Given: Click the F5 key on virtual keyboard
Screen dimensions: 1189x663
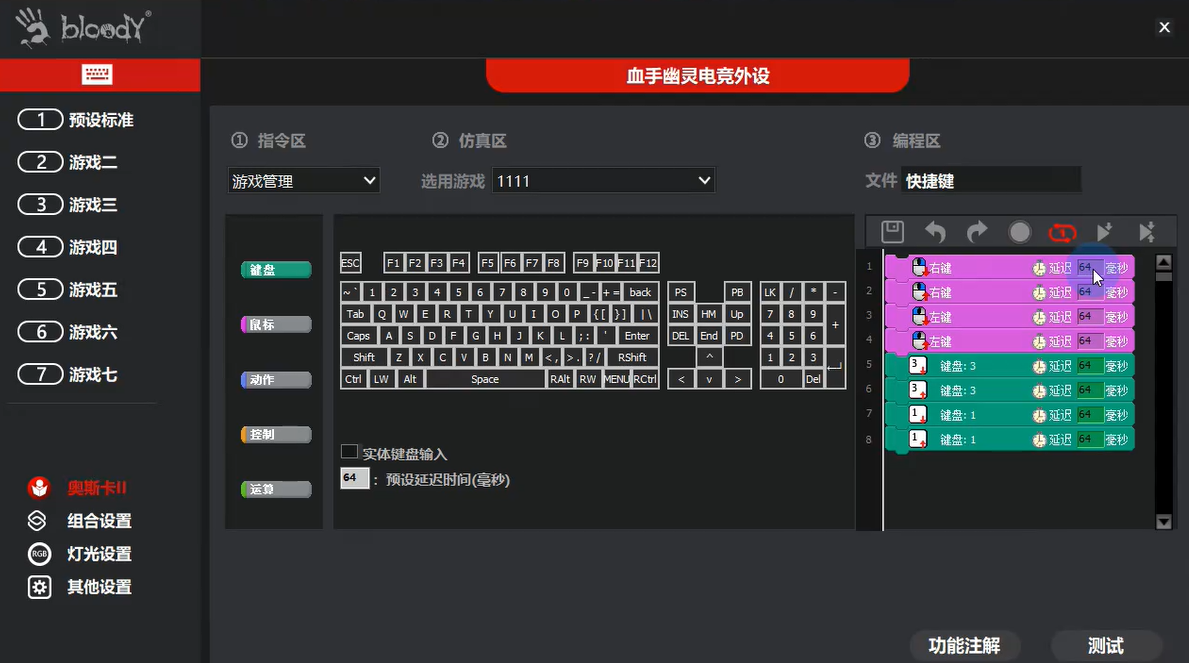Looking at the screenshot, I should coord(488,263).
